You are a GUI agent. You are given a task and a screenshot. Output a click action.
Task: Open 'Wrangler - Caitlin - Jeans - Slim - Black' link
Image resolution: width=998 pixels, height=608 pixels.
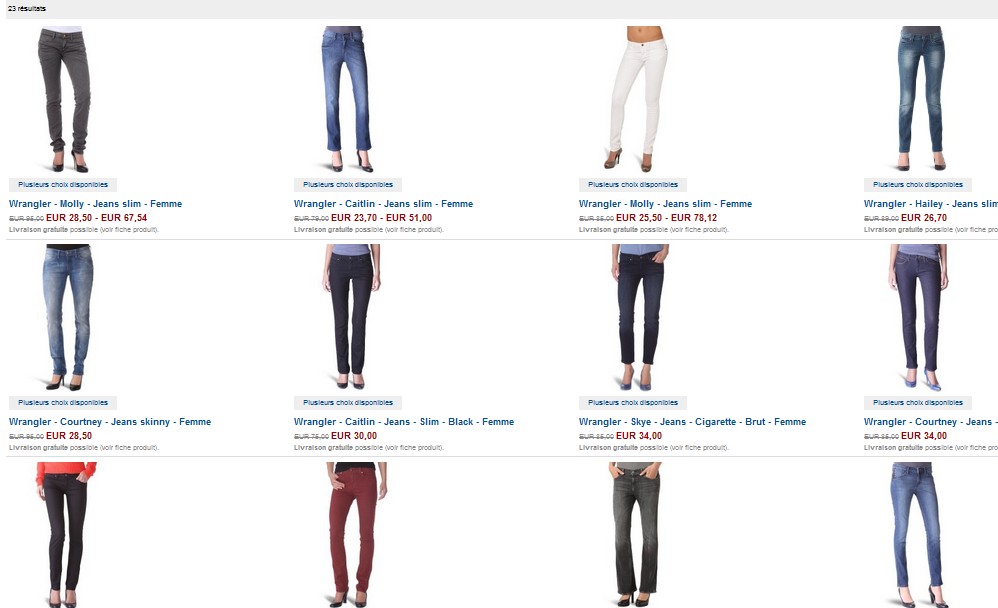coord(404,421)
